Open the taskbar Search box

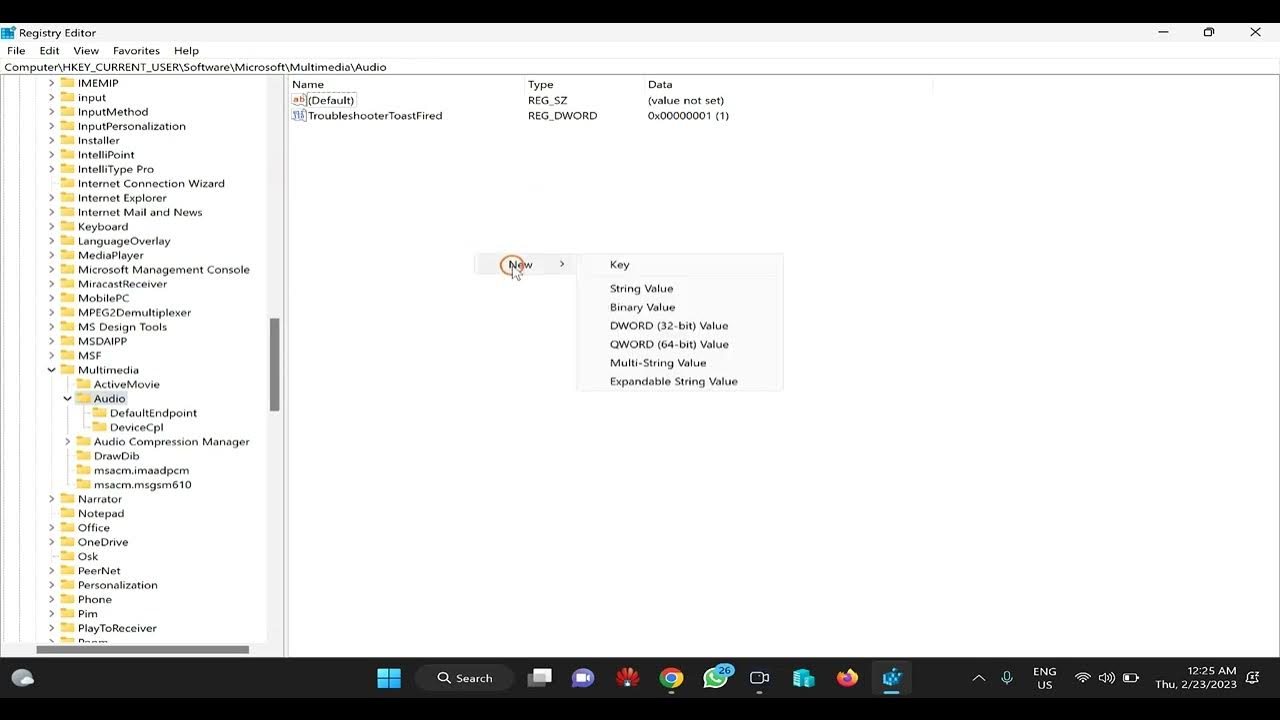tap(466, 678)
